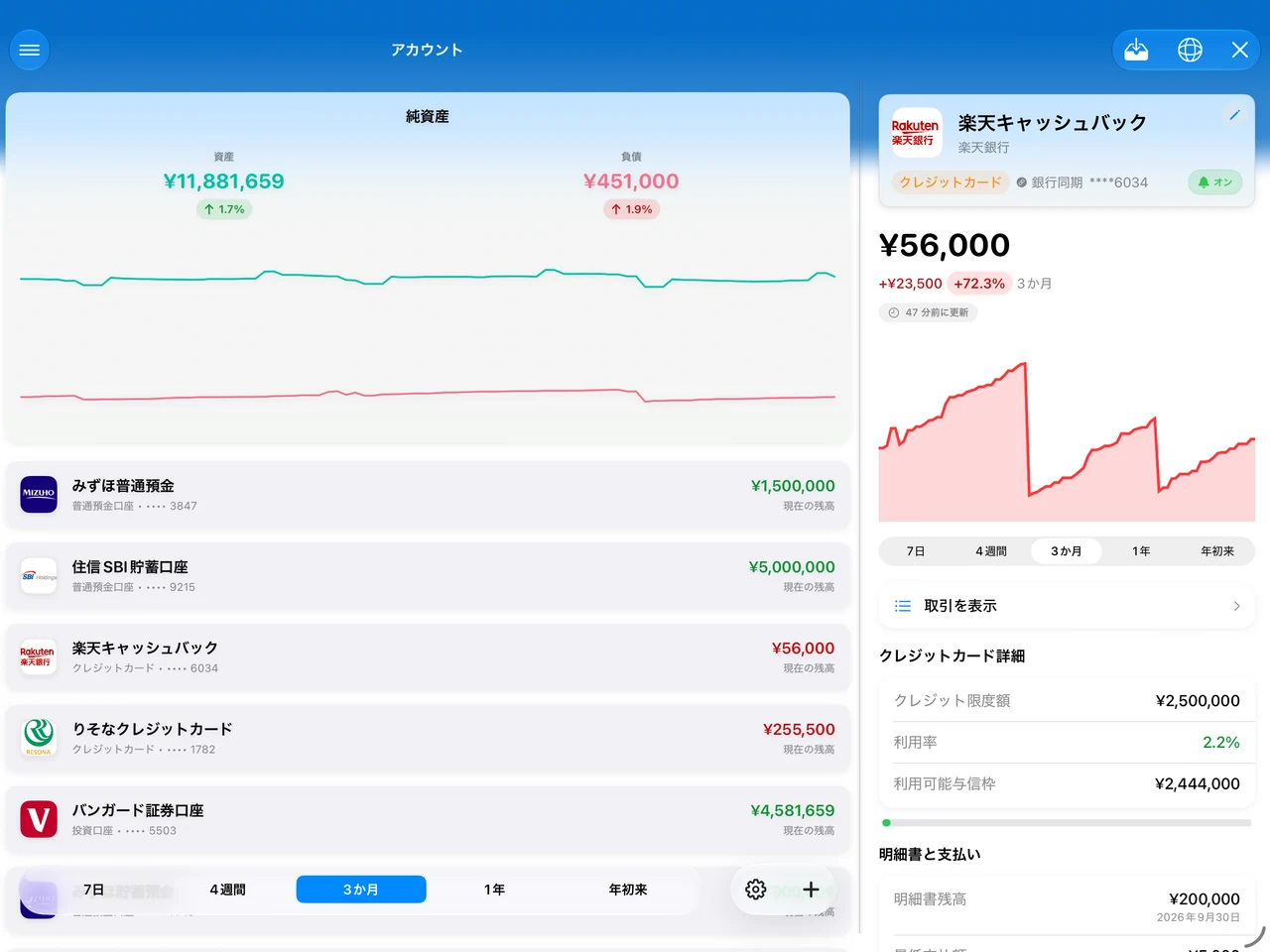Click the list icon beside 取引を表示
The image size is (1270, 952).
pyautogui.click(x=903, y=606)
